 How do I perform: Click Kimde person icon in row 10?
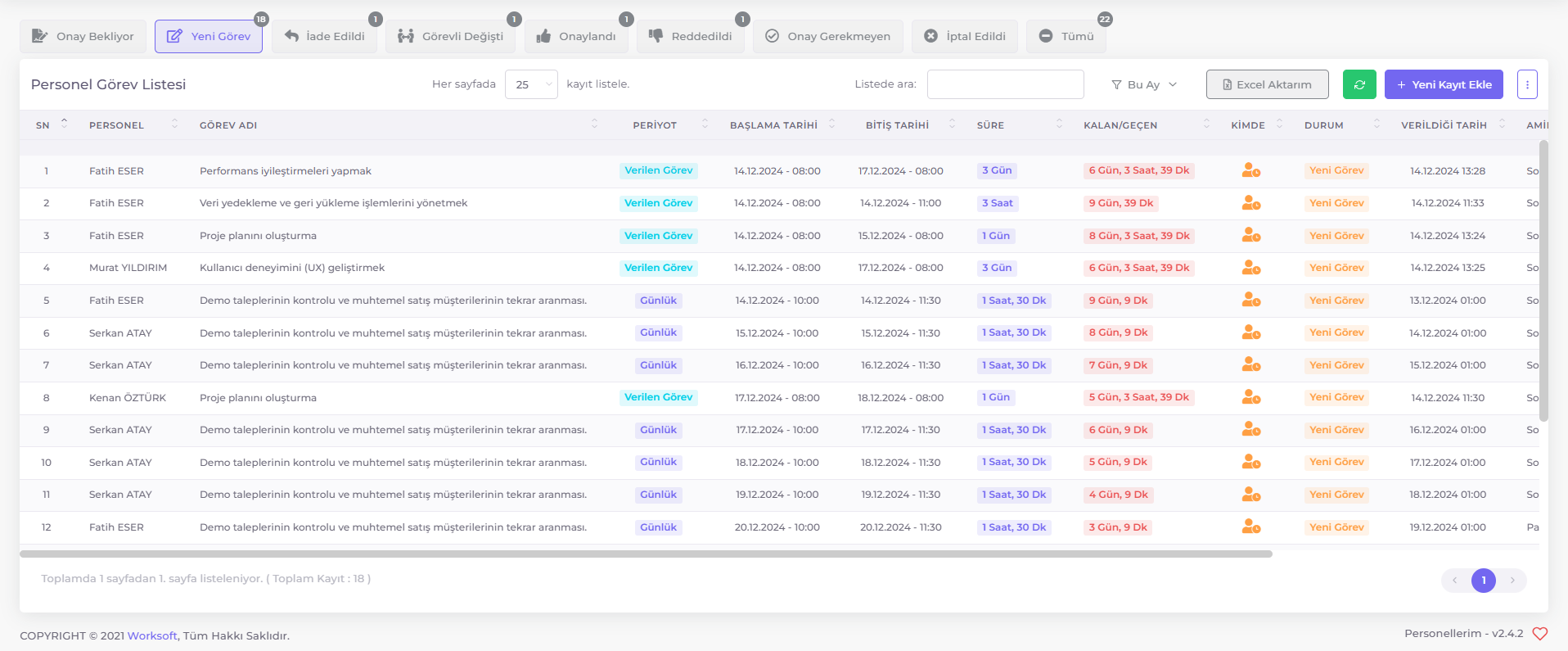1250,463
